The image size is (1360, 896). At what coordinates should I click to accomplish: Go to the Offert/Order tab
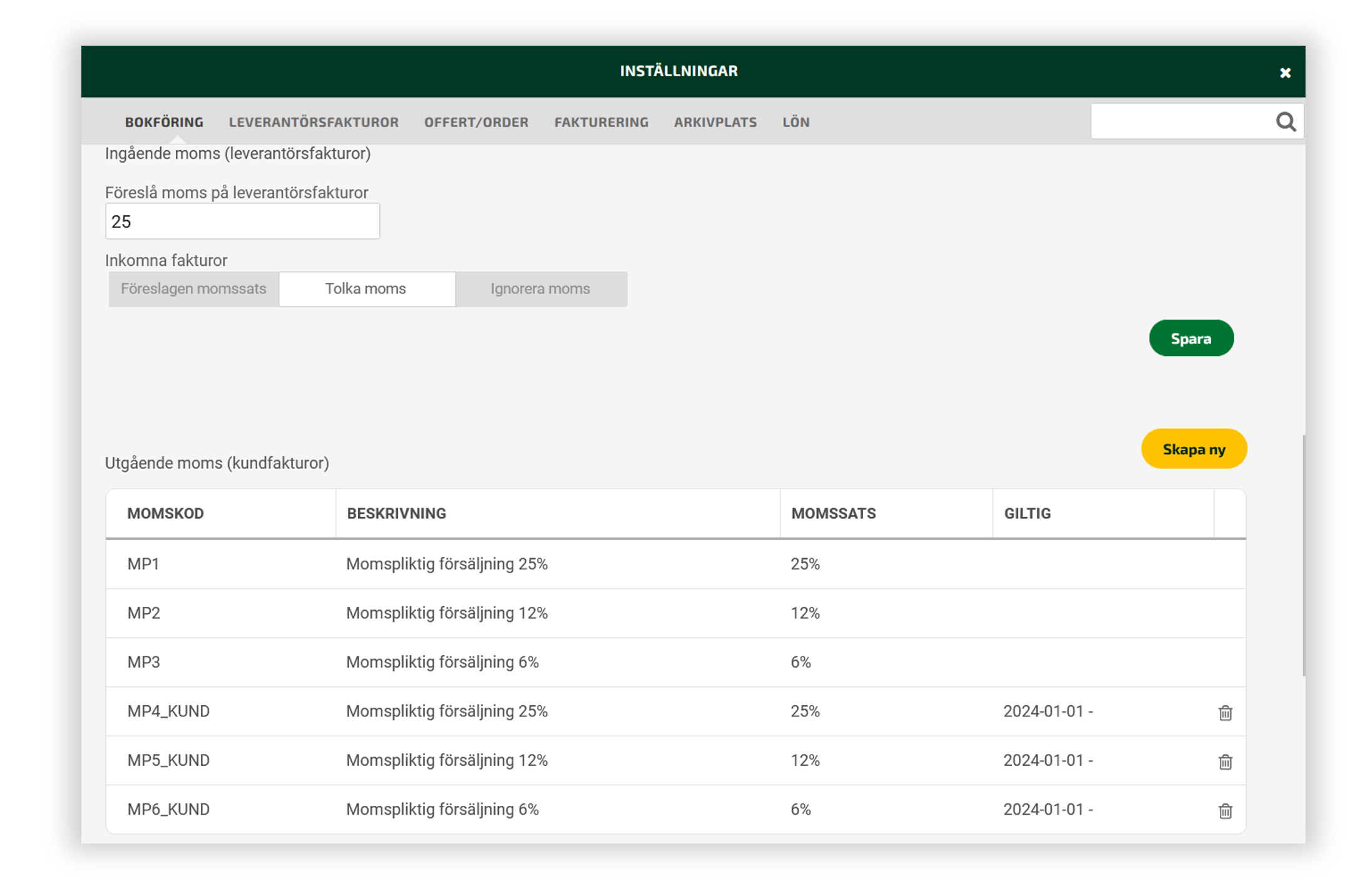(476, 123)
